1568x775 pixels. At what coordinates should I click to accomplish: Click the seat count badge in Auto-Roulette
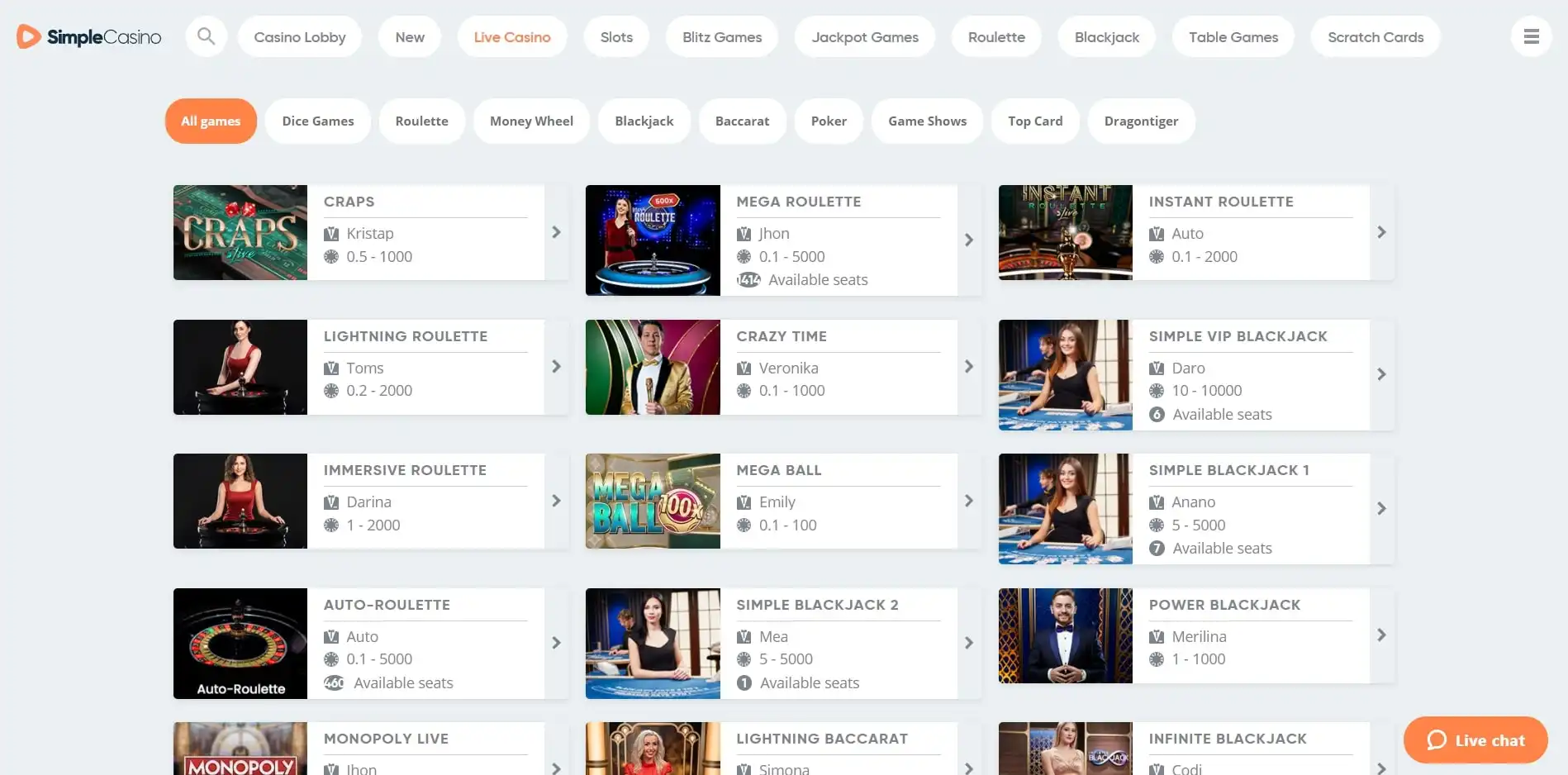click(x=334, y=683)
